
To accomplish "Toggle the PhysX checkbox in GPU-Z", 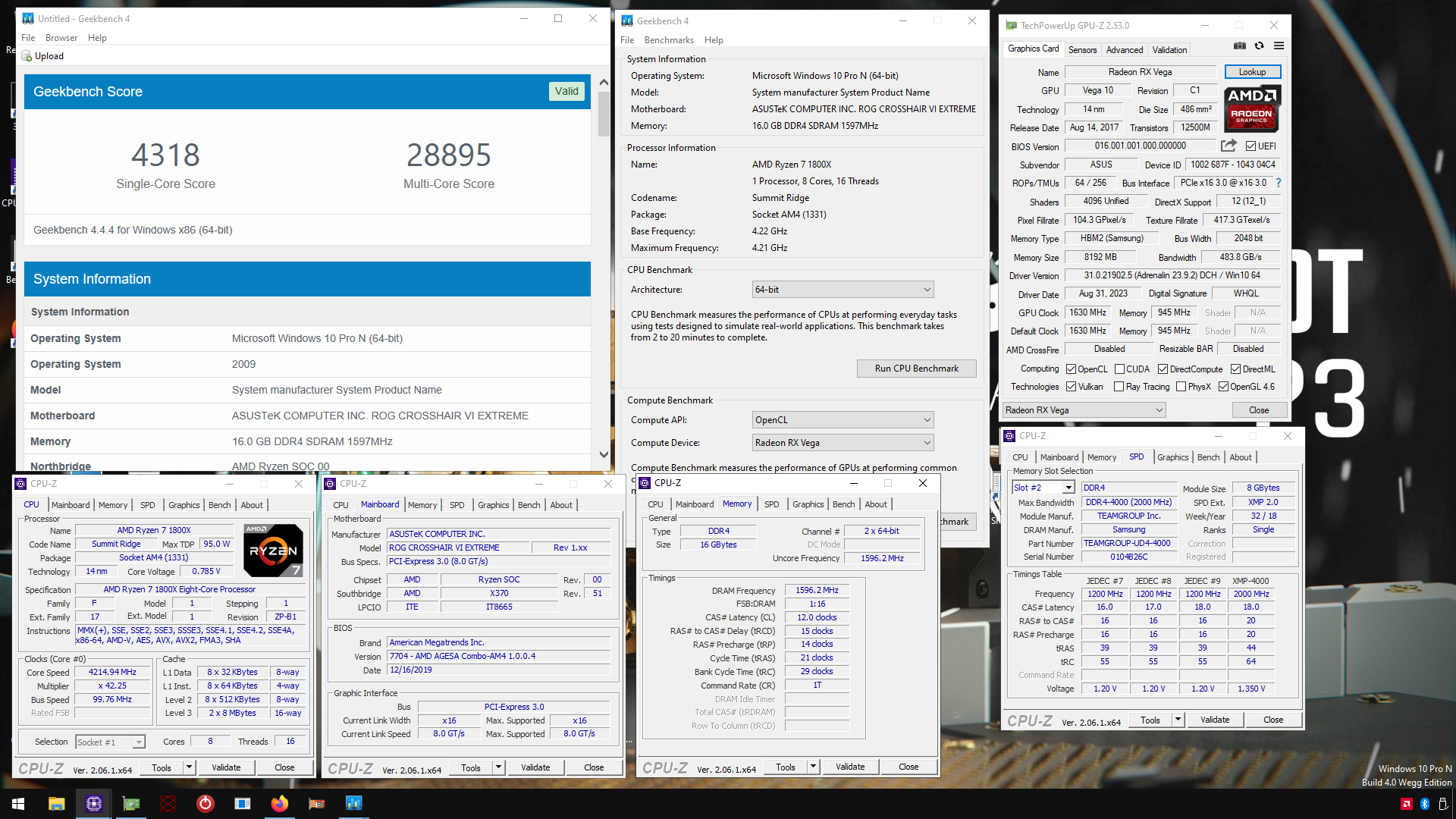I will coord(1181,387).
